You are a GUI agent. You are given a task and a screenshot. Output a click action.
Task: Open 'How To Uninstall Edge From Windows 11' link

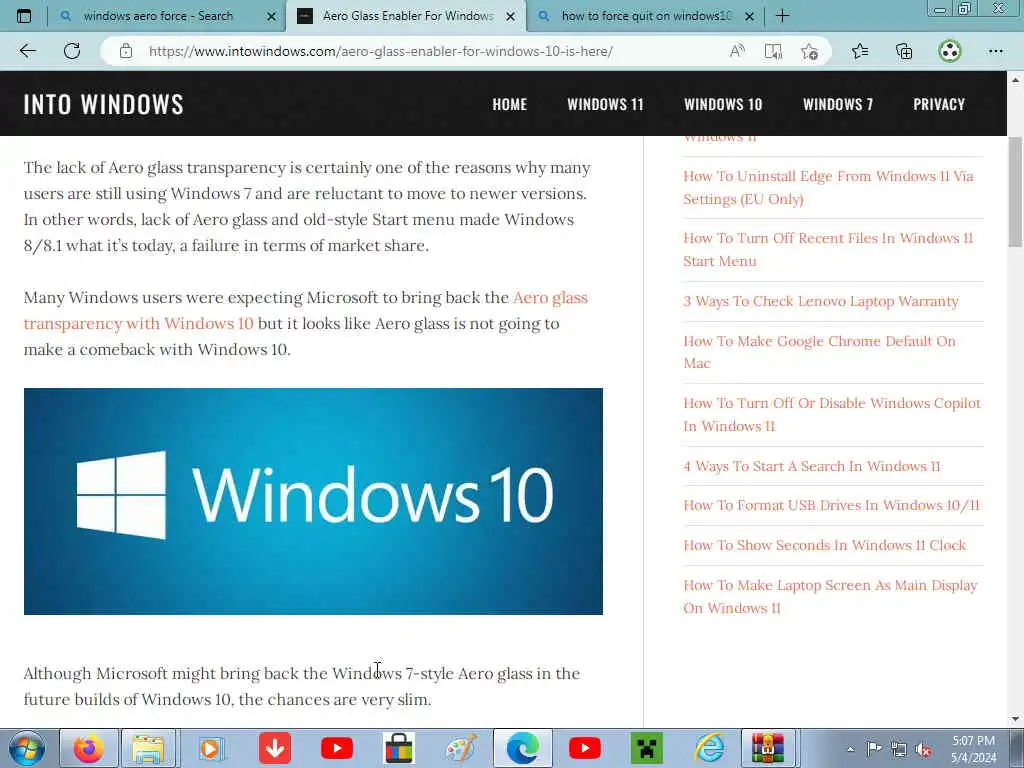coord(828,187)
